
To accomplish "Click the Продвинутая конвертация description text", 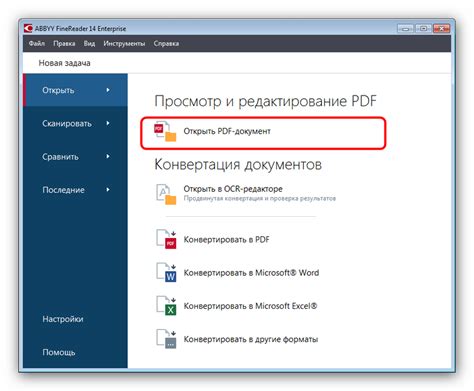I will (260, 199).
